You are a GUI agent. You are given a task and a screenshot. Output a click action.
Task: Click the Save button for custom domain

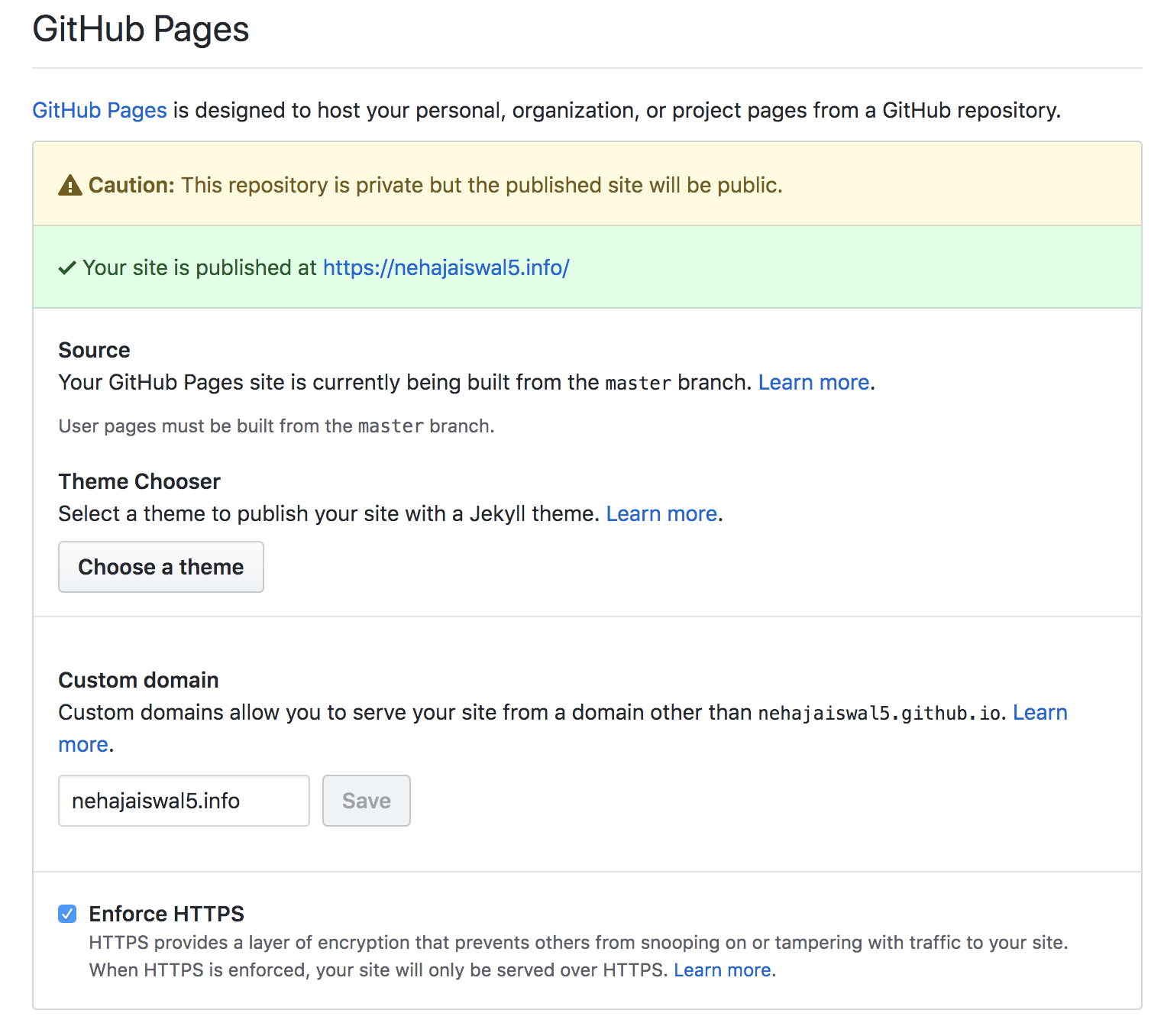click(x=367, y=801)
